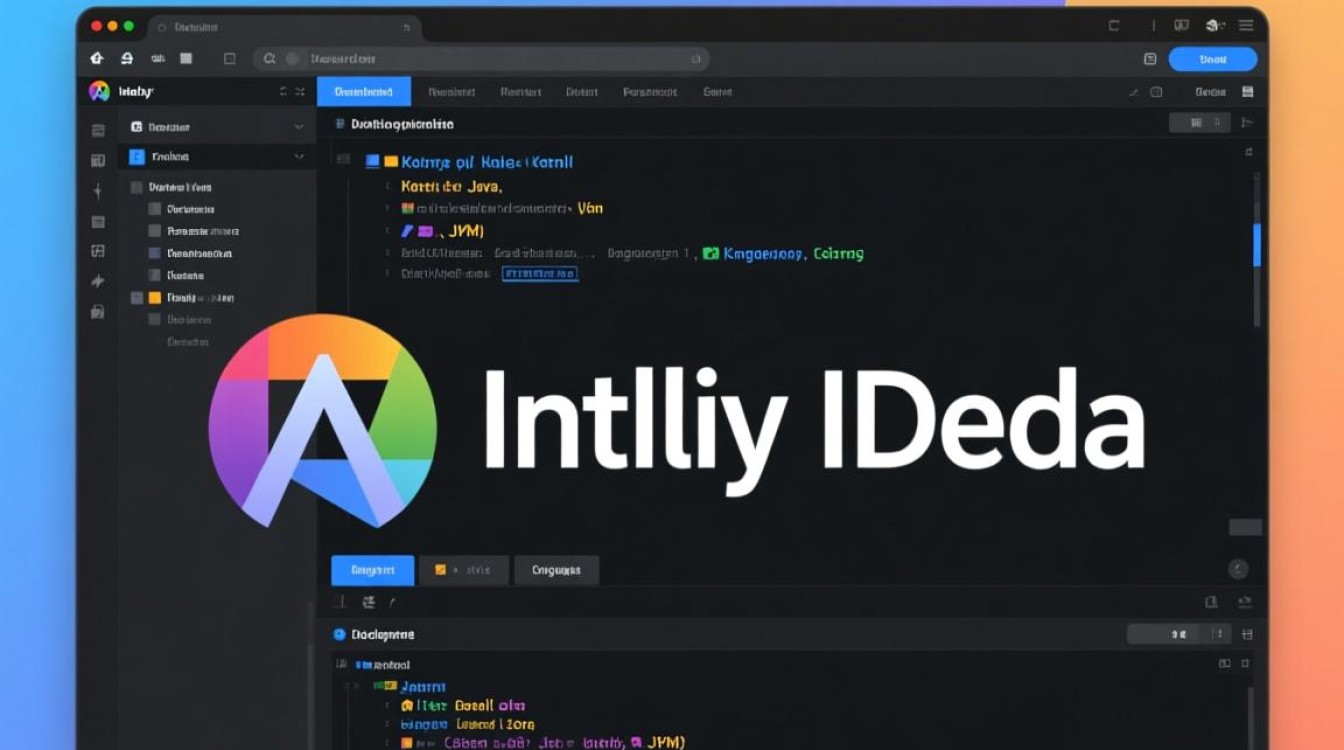Click the outlined blue badge in the code area
The image size is (1344, 750).
point(539,273)
